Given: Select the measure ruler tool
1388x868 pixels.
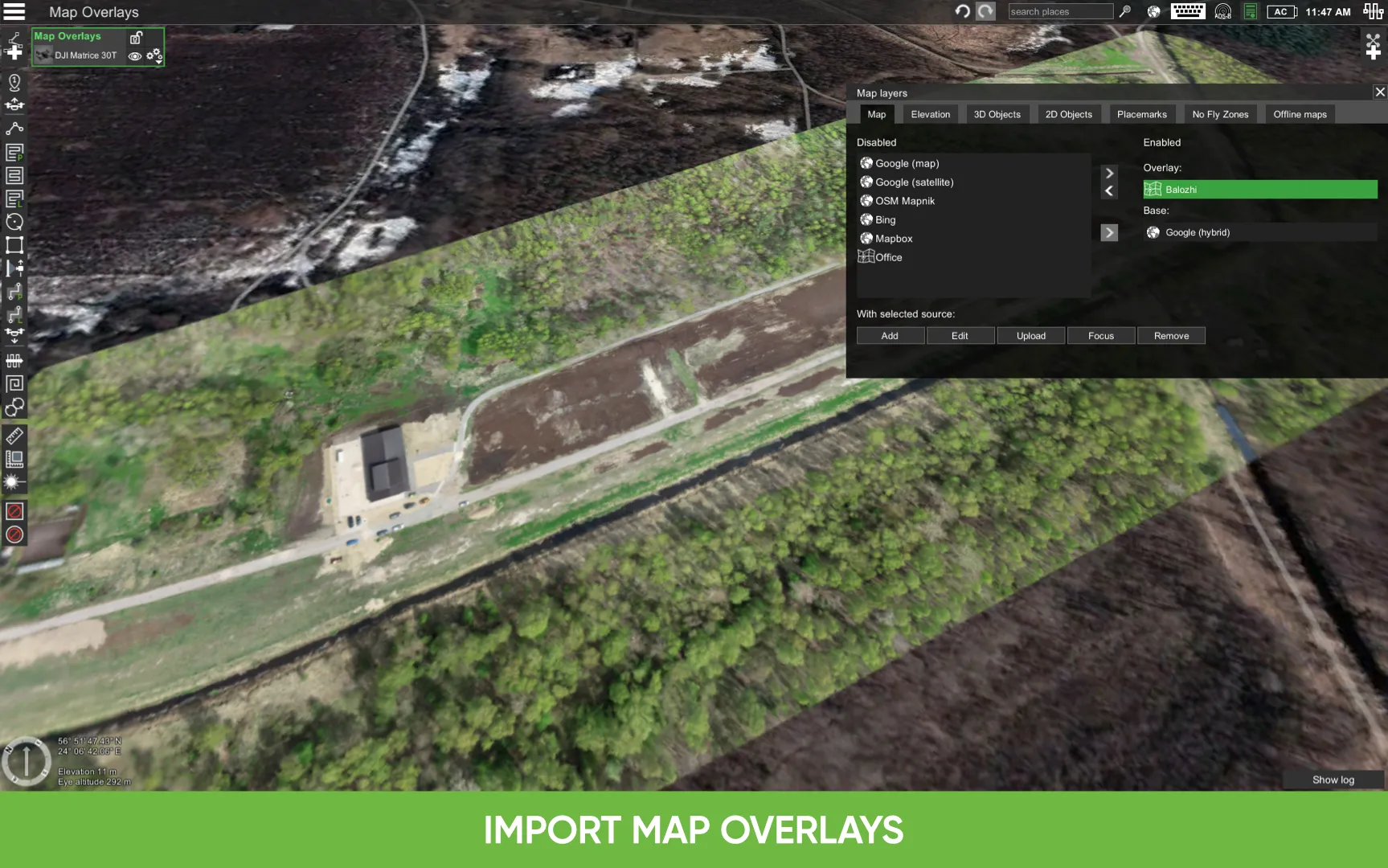Looking at the screenshot, I should coord(14,436).
